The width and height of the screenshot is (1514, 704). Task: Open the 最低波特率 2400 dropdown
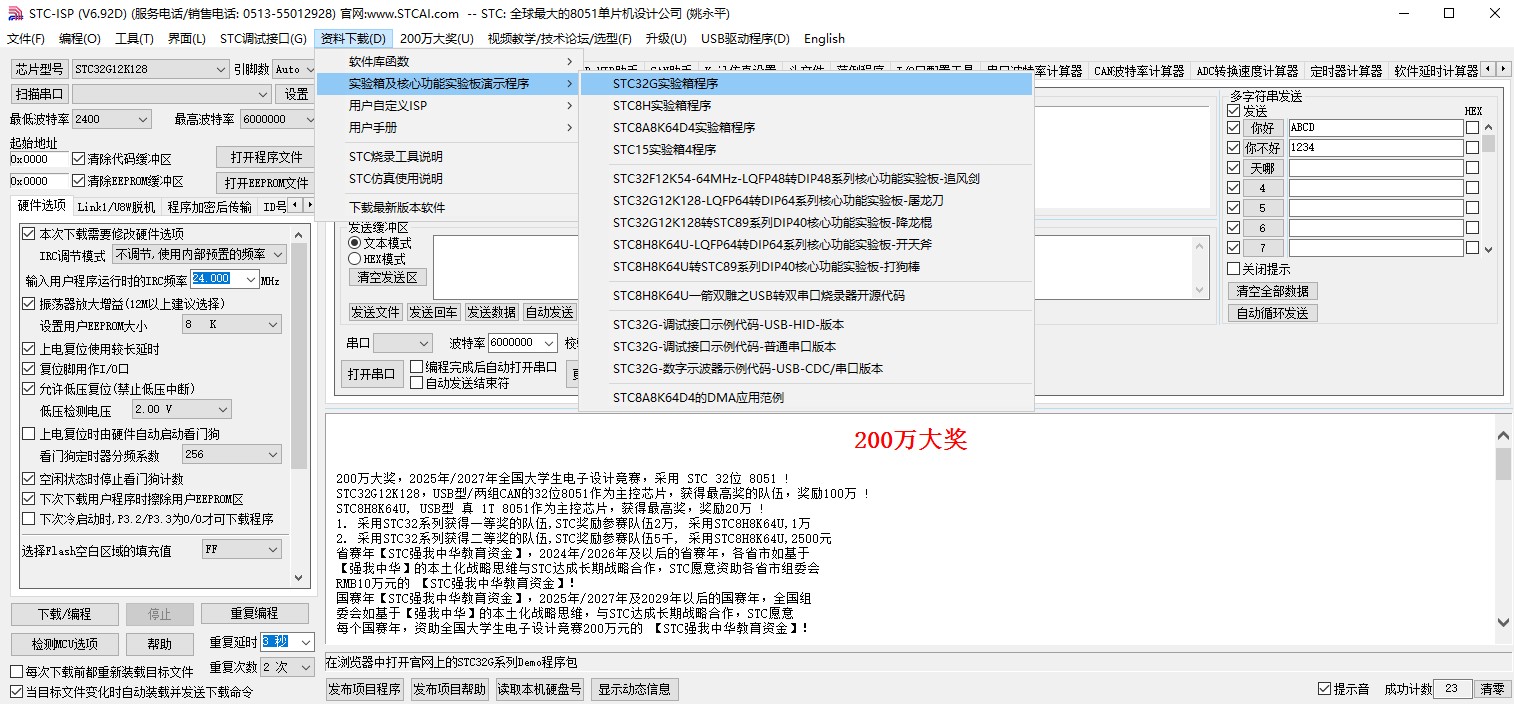coord(112,119)
